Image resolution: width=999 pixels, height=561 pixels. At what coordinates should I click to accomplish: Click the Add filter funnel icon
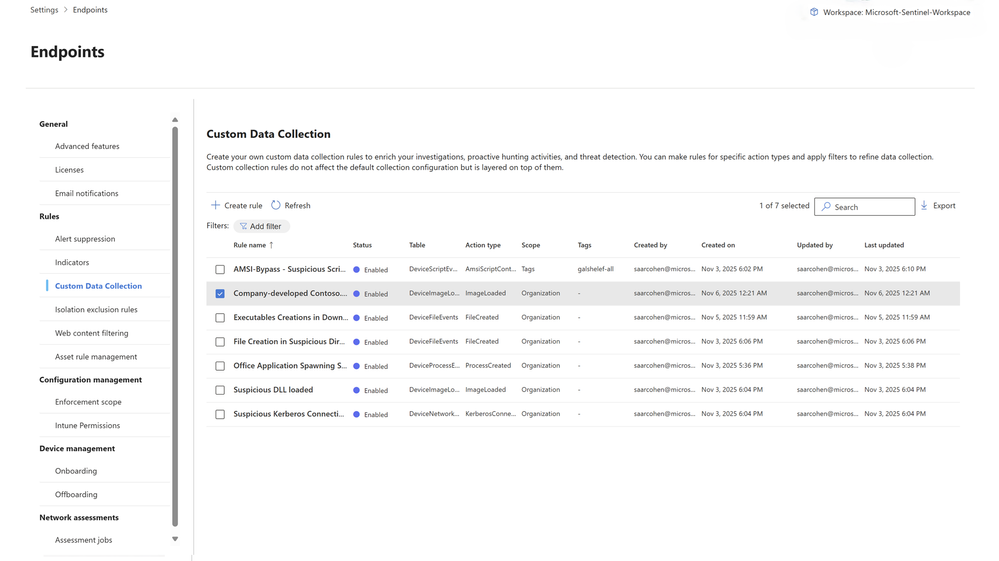(243, 226)
